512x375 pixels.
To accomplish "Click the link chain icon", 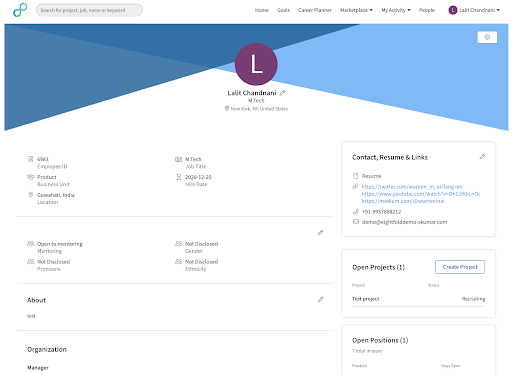I will pyautogui.click(x=355, y=186).
